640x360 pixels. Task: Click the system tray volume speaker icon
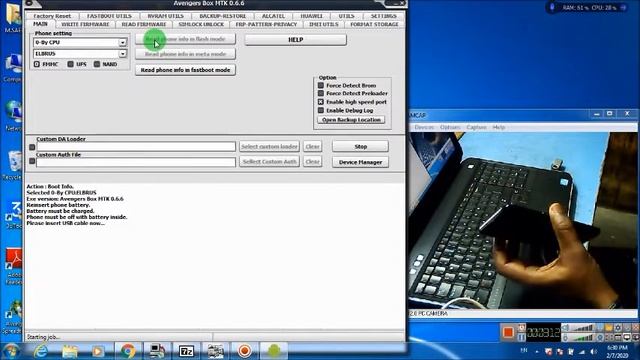pyautogui.click(x=593, y=351)
